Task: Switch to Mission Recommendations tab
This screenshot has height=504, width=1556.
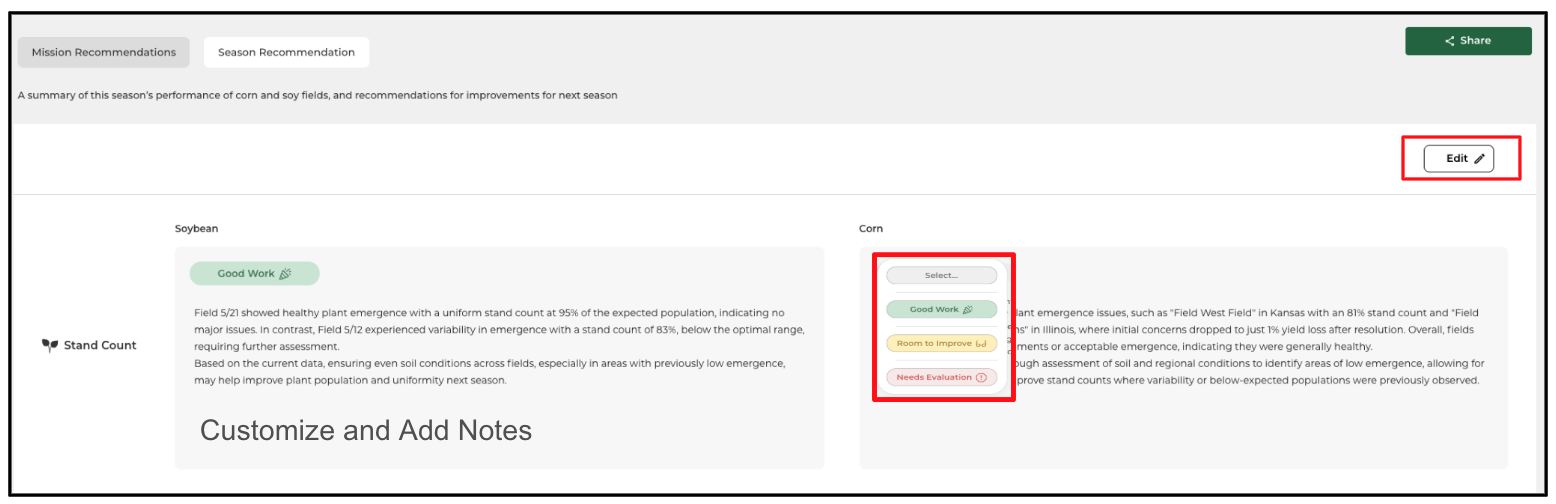Action: pos(104,52)
